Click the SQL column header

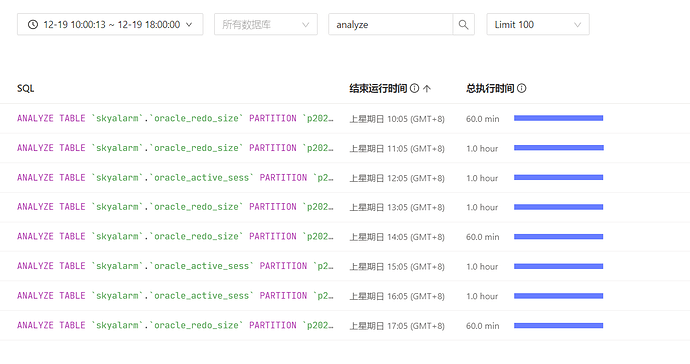tap(26, 88)
